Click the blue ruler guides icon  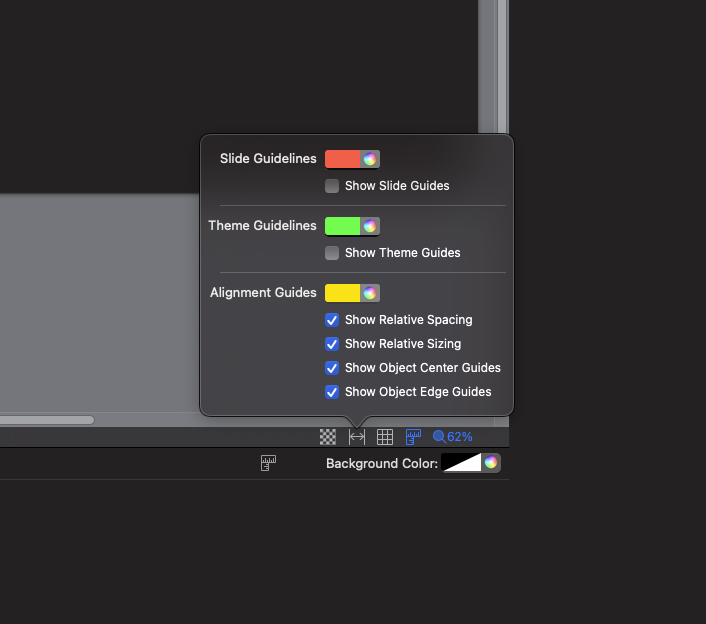(413, 437)
